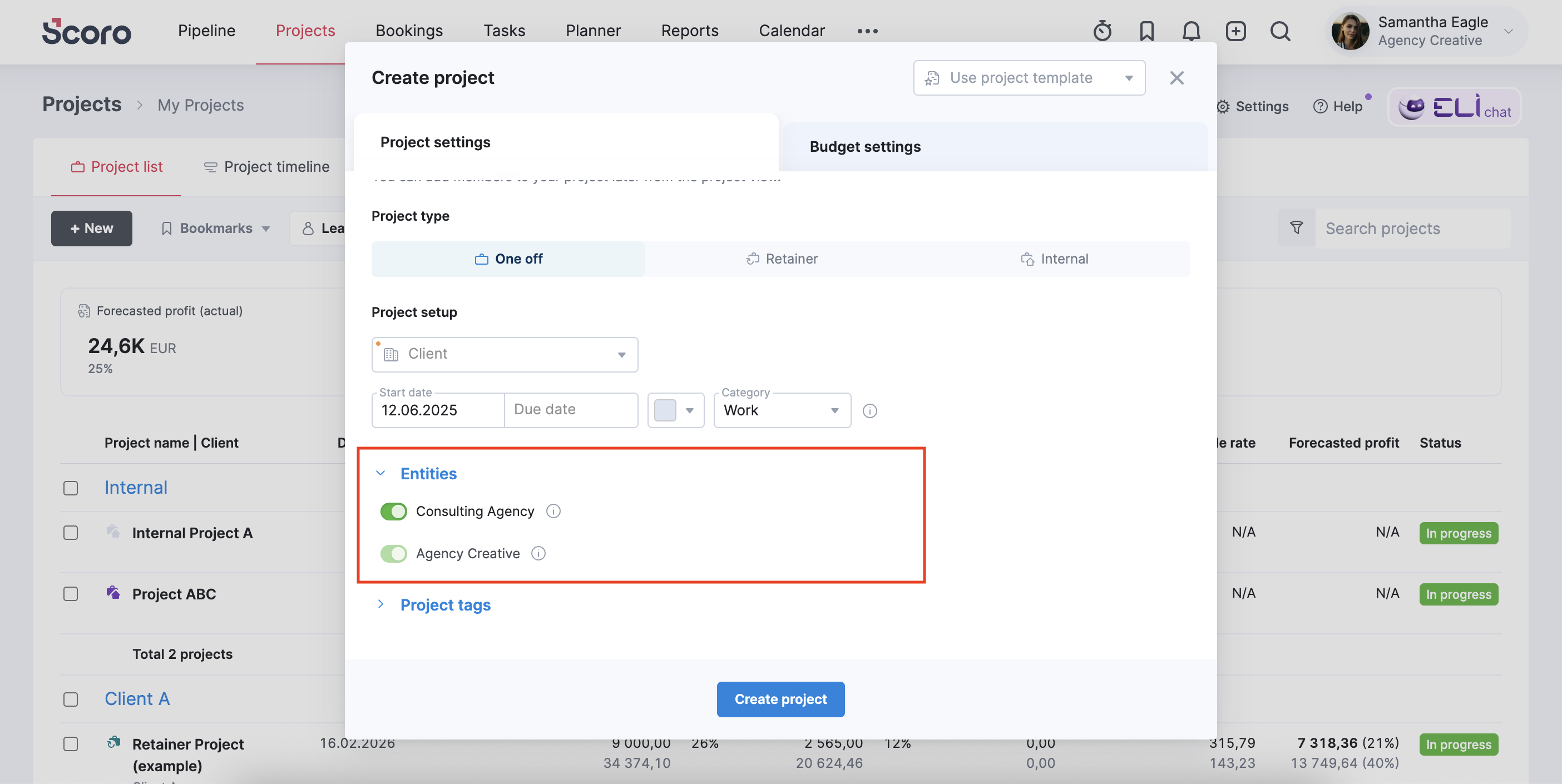The width and height of the screenshot is (1562, 784).
Task: Switch to the Budget settings tab
Action: click(995, 147)
